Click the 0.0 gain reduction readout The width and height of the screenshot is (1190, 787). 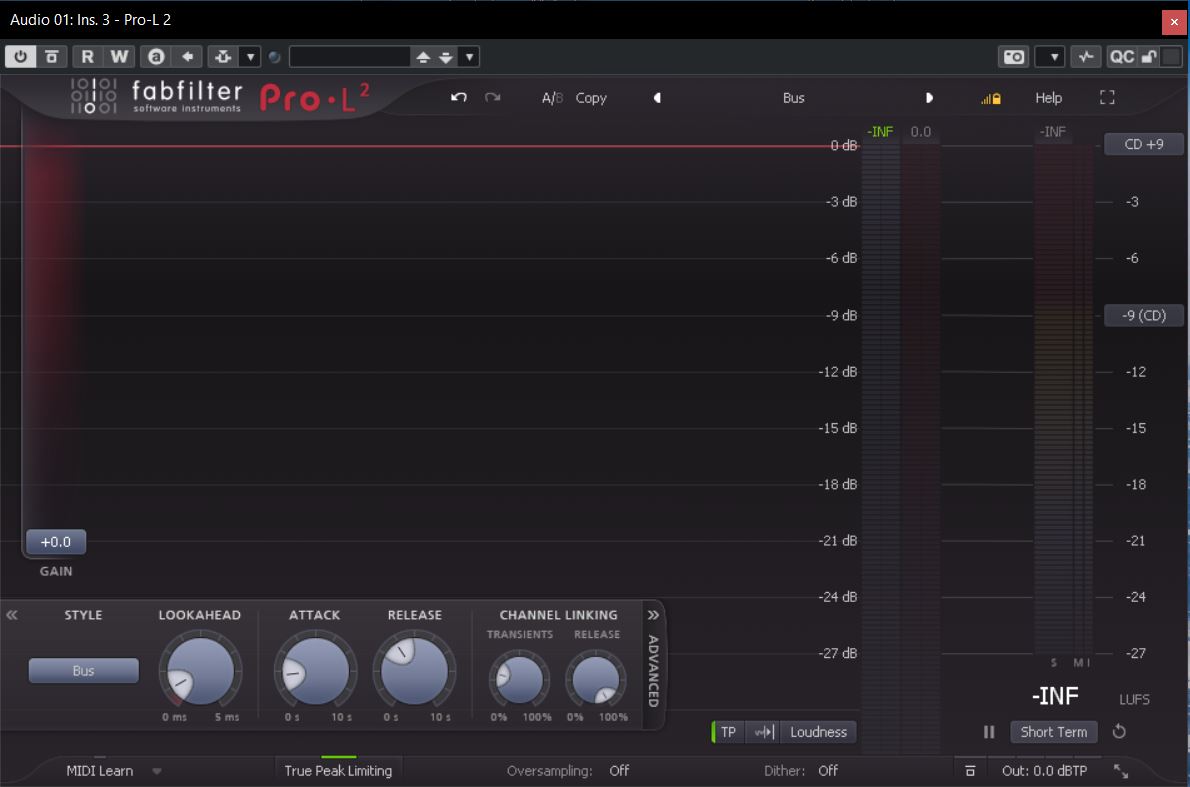click(921, 132)
